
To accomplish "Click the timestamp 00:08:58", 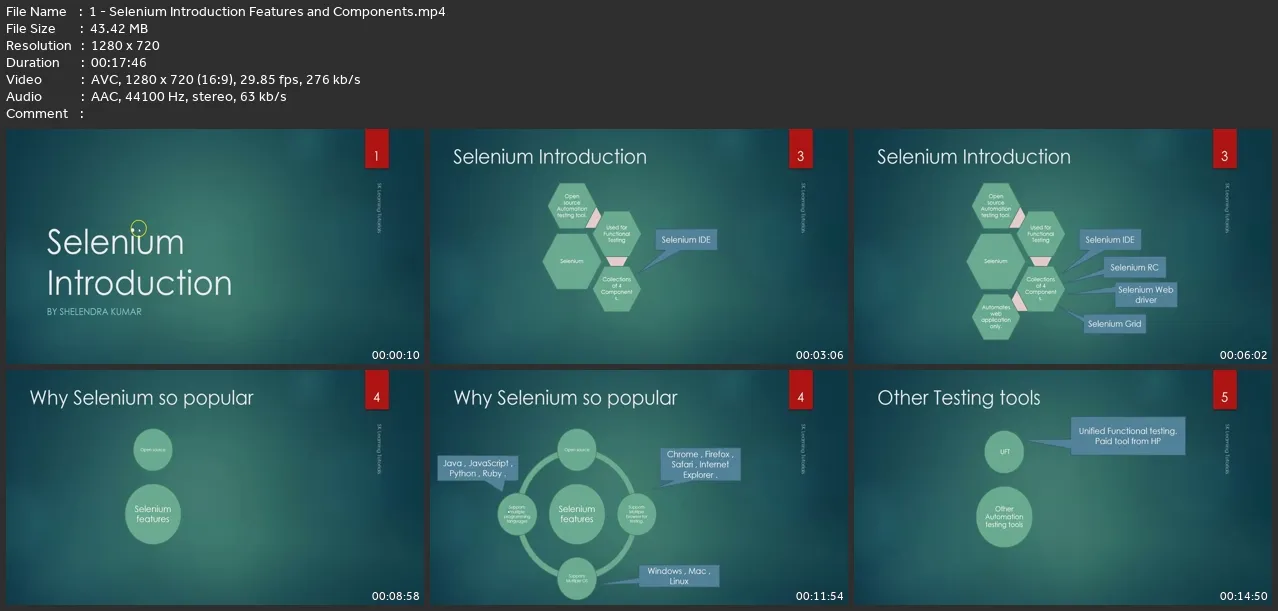I will (x=396, y=596).
